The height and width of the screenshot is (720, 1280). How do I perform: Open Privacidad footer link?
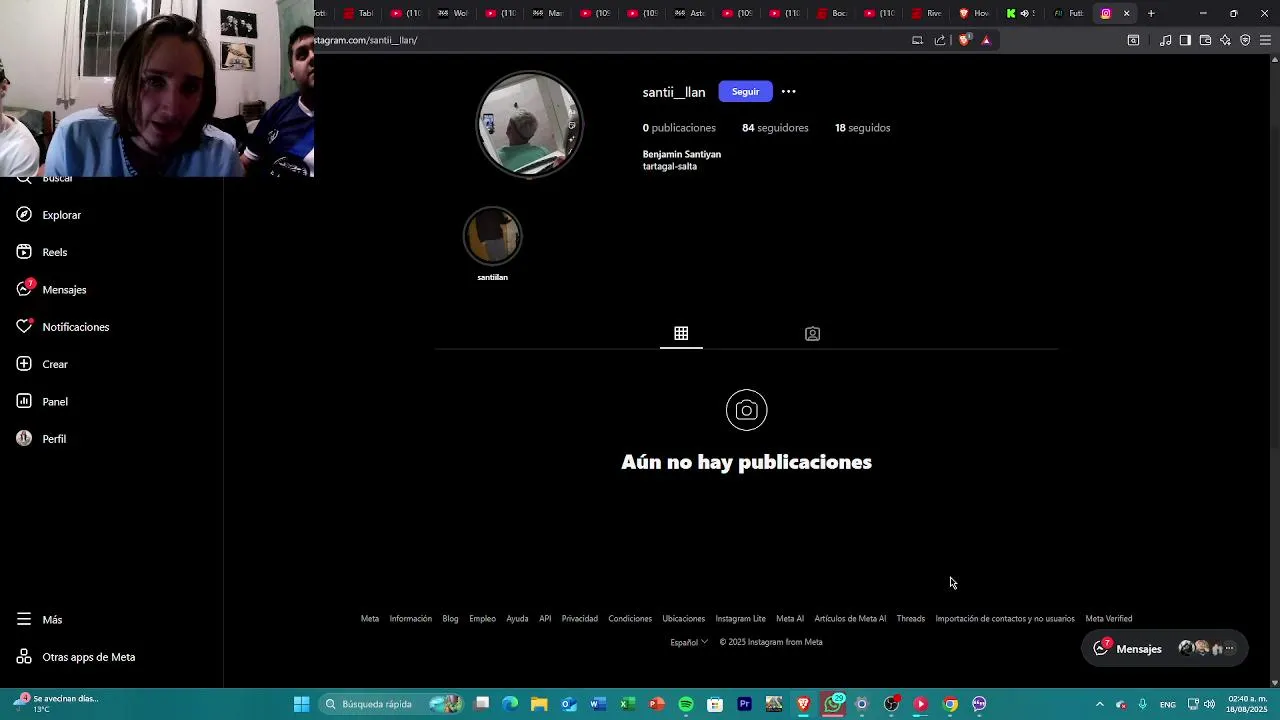click(x=580, y=619)
